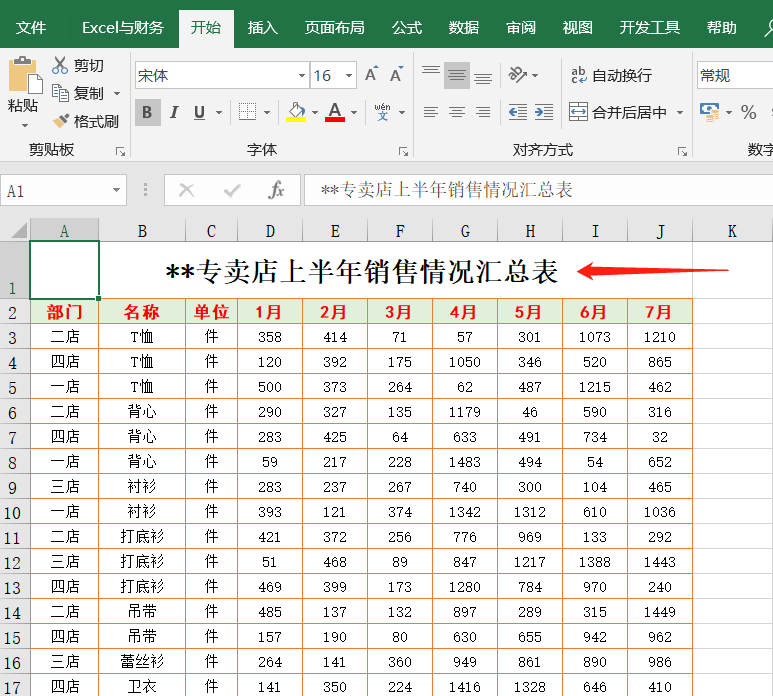Open the 帮助 help tab

pyautogui.click(x=721, y=28)
